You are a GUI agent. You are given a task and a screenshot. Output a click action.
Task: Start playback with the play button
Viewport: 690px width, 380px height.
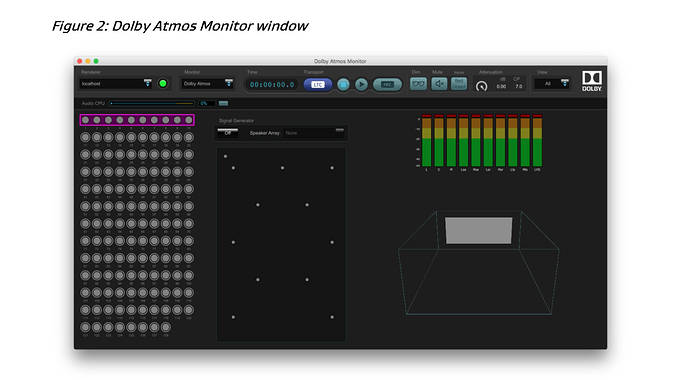pos(361,84)
